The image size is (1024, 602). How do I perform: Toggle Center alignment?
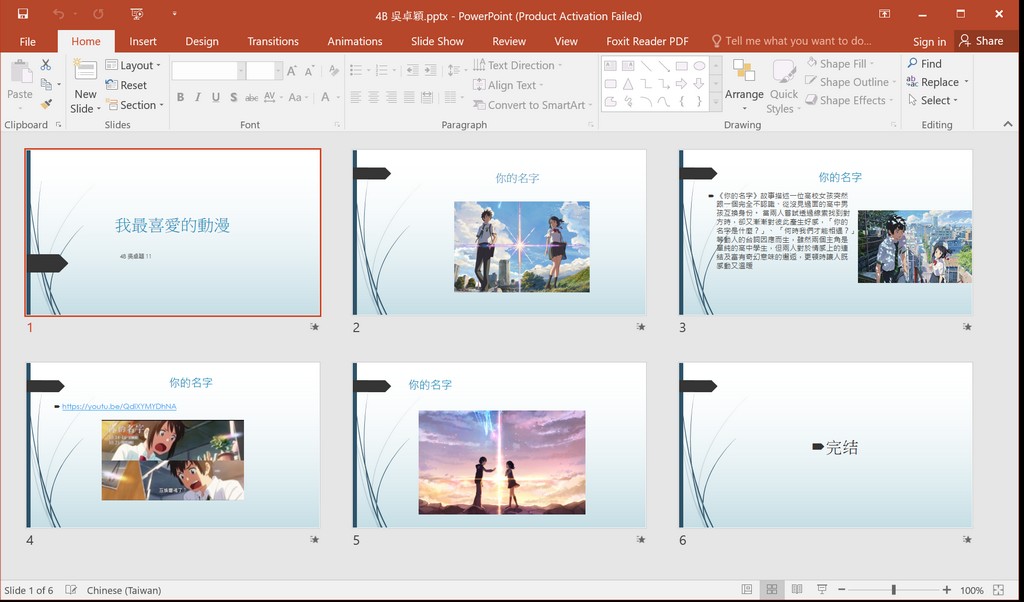[x=374, y=97]
